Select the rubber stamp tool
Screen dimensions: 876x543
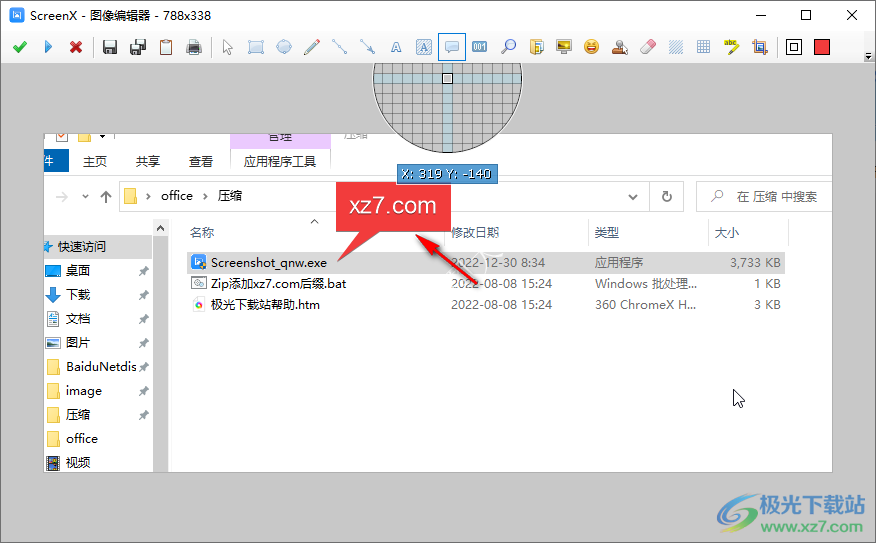tap(620, 47)
